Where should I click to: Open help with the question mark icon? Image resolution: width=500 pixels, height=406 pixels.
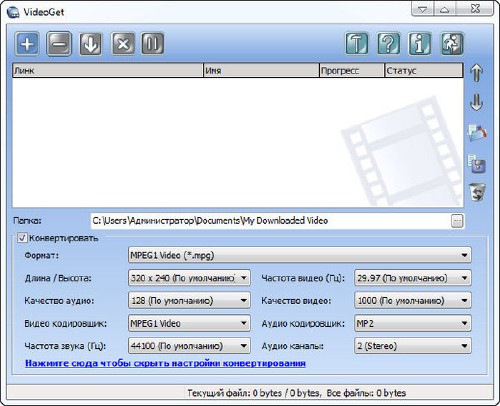pyautogui.click(x=388, y=43)
